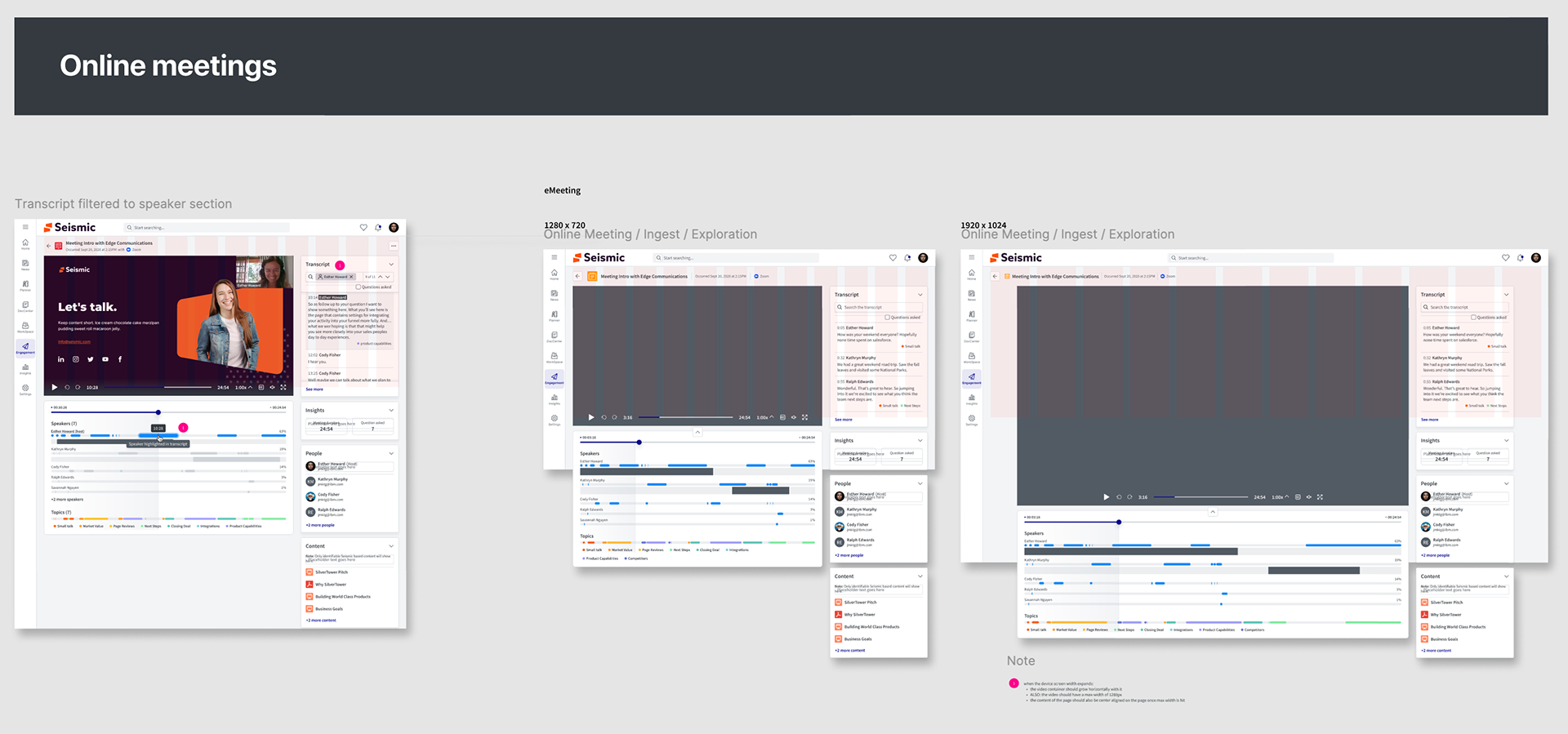The width and height of the screenshot is (1568, 734).
Task: Click fullscreen icon in left mockup video player
Action: [283, 387]
